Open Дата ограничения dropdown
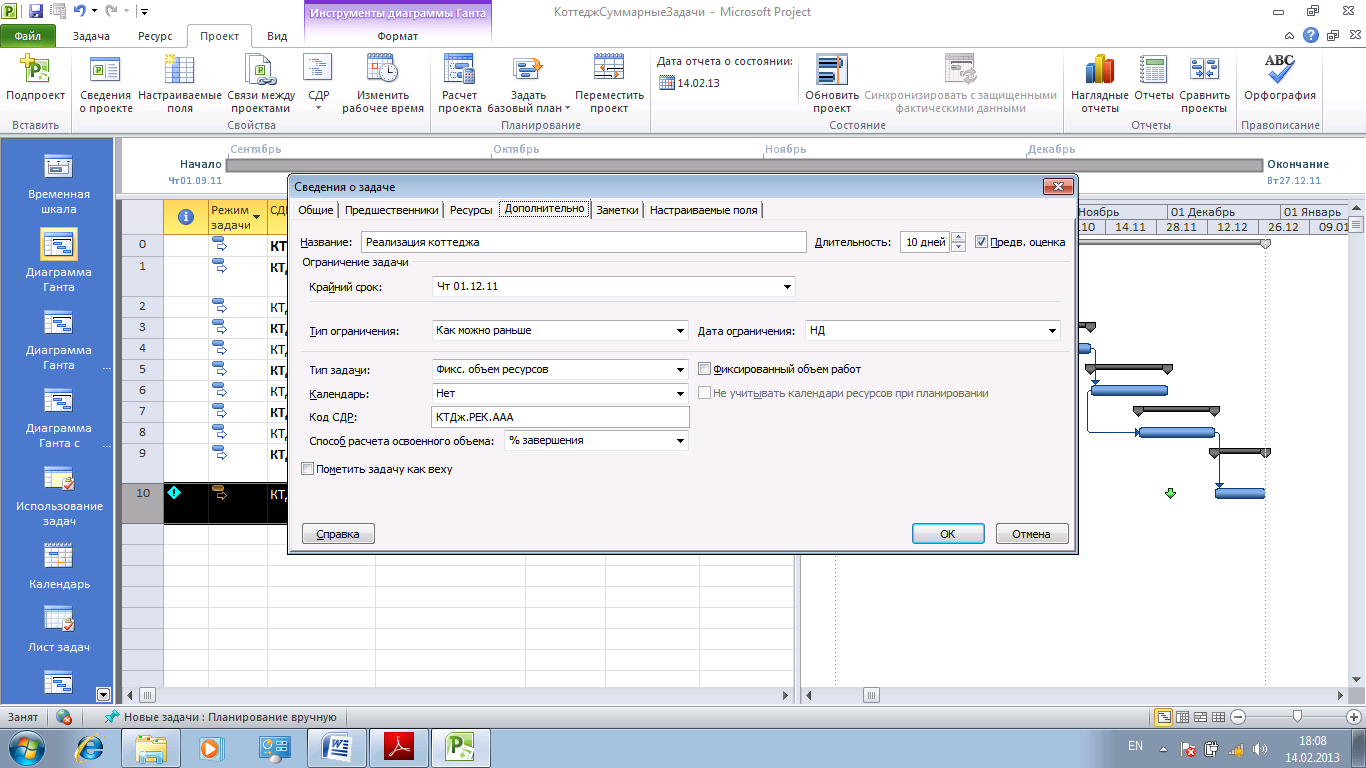 1052,330
